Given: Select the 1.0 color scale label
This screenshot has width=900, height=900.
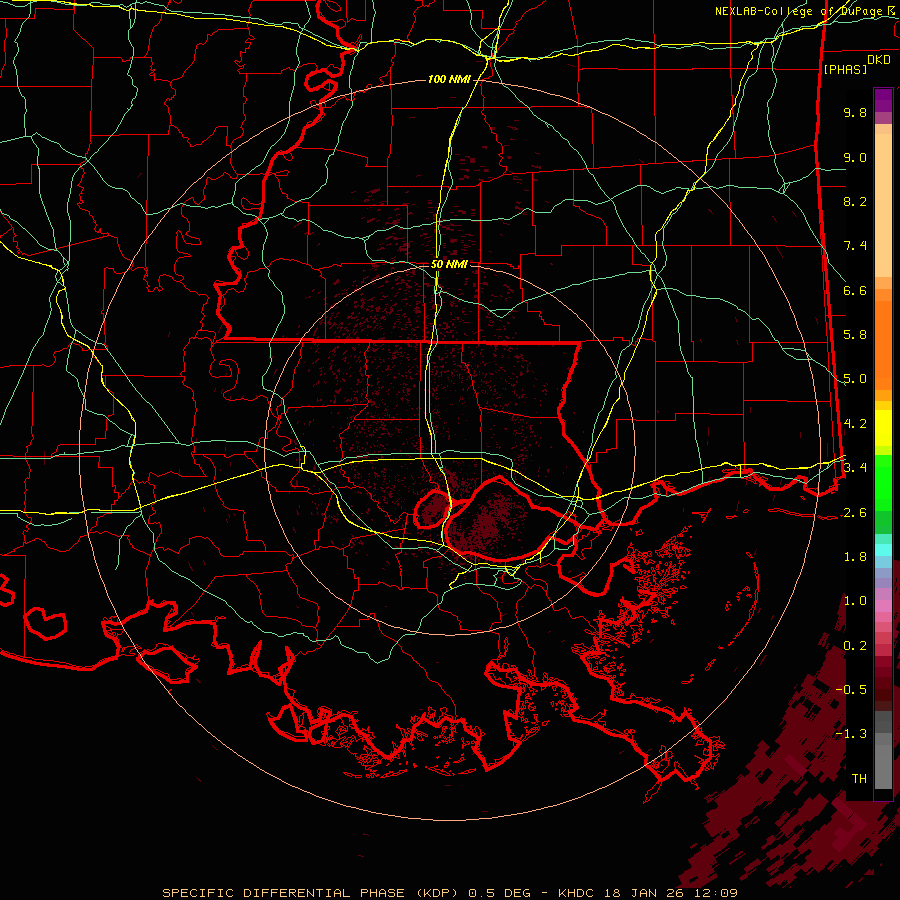Looking at the screenshot, I should (x=855, y=601).
